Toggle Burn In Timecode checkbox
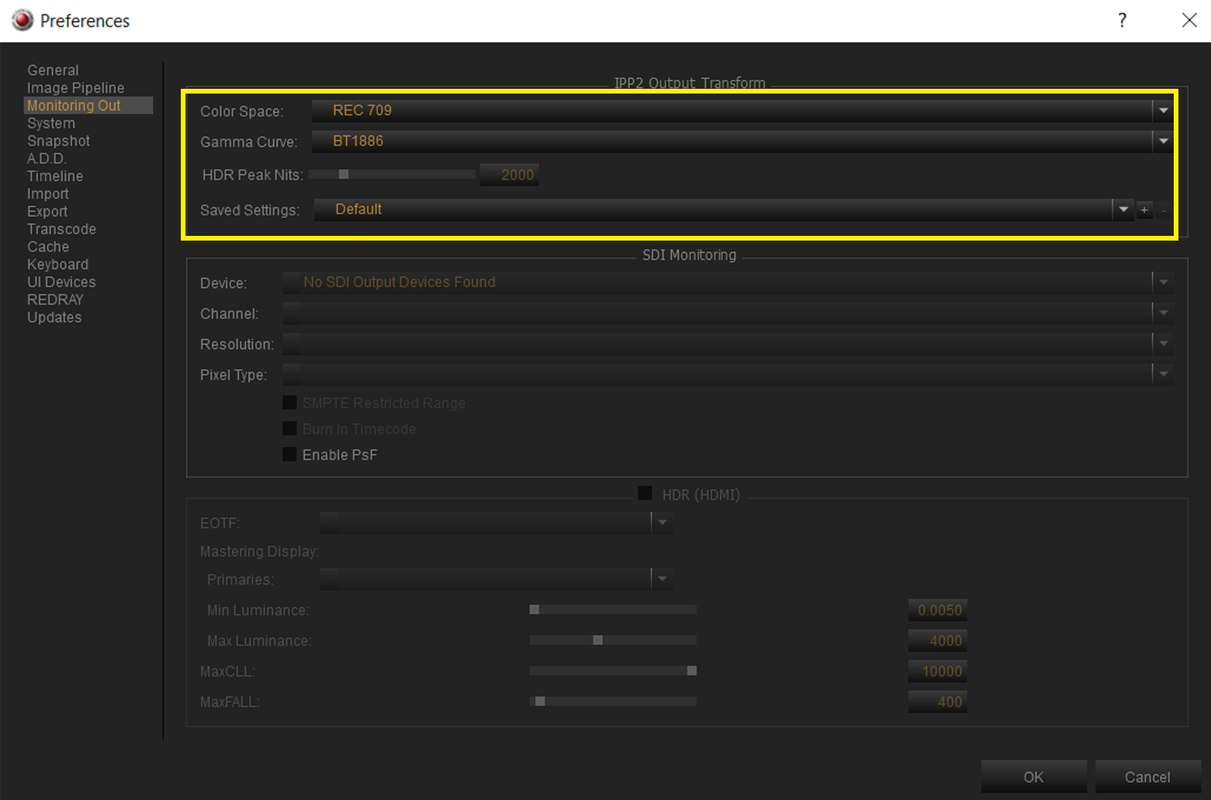This screenshot has width=1211, height=800. pyautogui.click(x=290, y=429)
